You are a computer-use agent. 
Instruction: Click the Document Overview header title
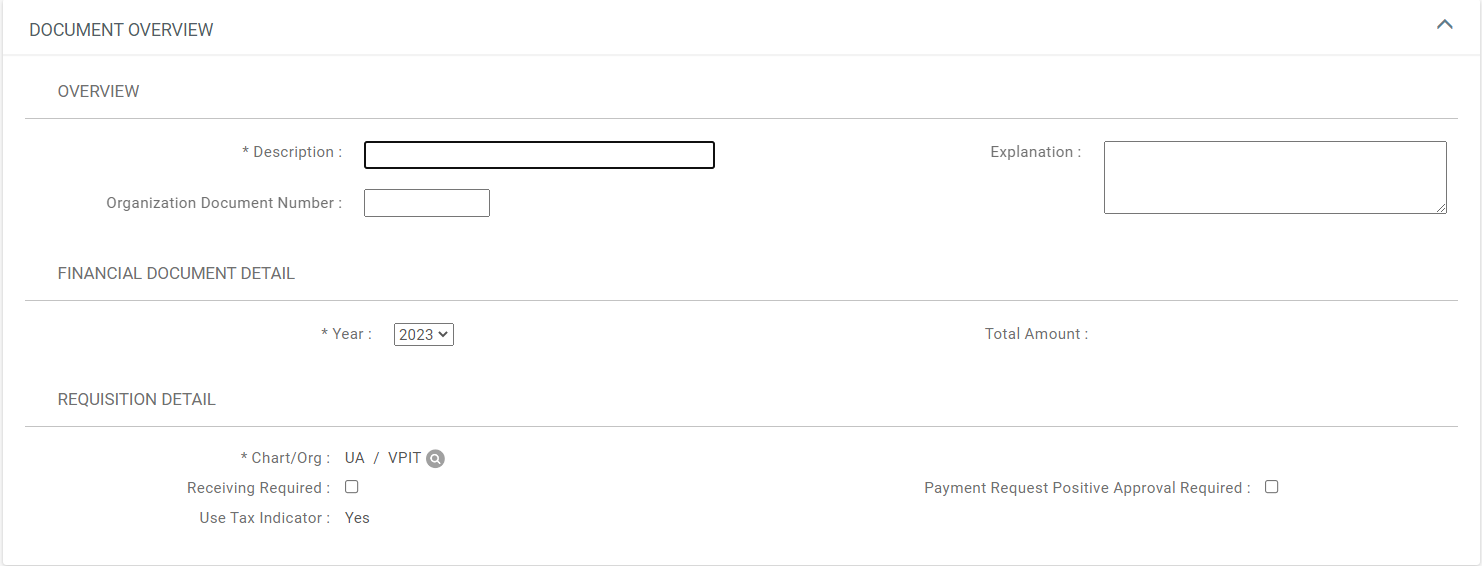(x=121, y=30)
